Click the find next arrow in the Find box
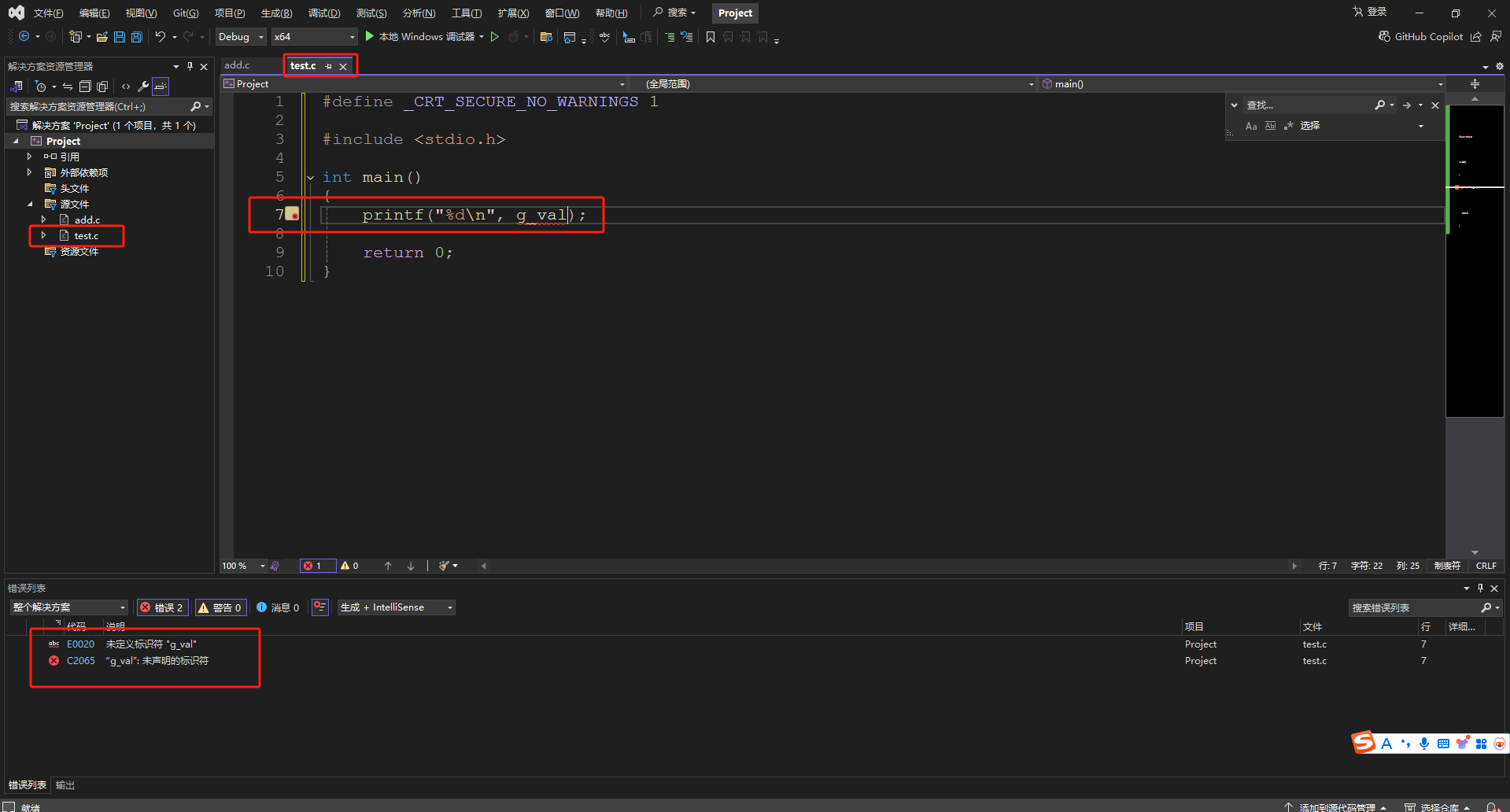Viewport: 1510px width, 812px height. point(1407,105)
